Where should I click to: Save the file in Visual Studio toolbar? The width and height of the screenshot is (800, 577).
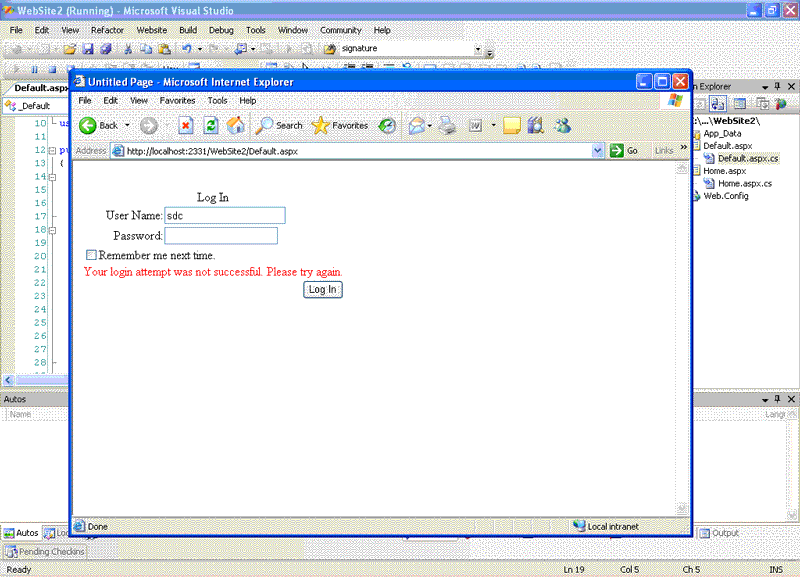click(x=88, y=49)
